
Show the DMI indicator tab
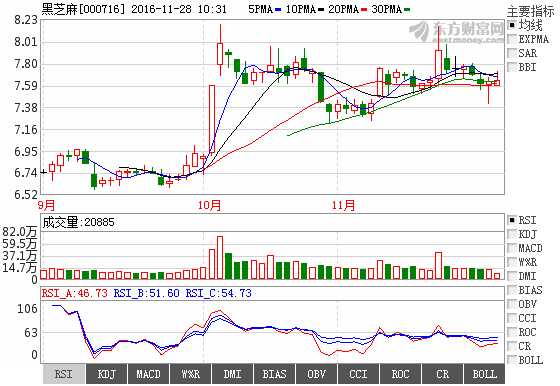pyautogui.click(x=232, y=374)
